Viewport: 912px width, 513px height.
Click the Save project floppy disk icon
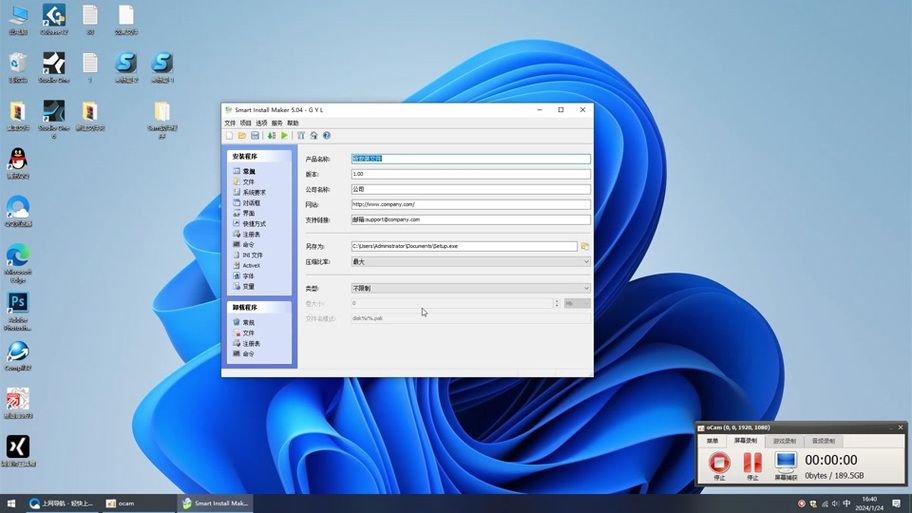255,136
